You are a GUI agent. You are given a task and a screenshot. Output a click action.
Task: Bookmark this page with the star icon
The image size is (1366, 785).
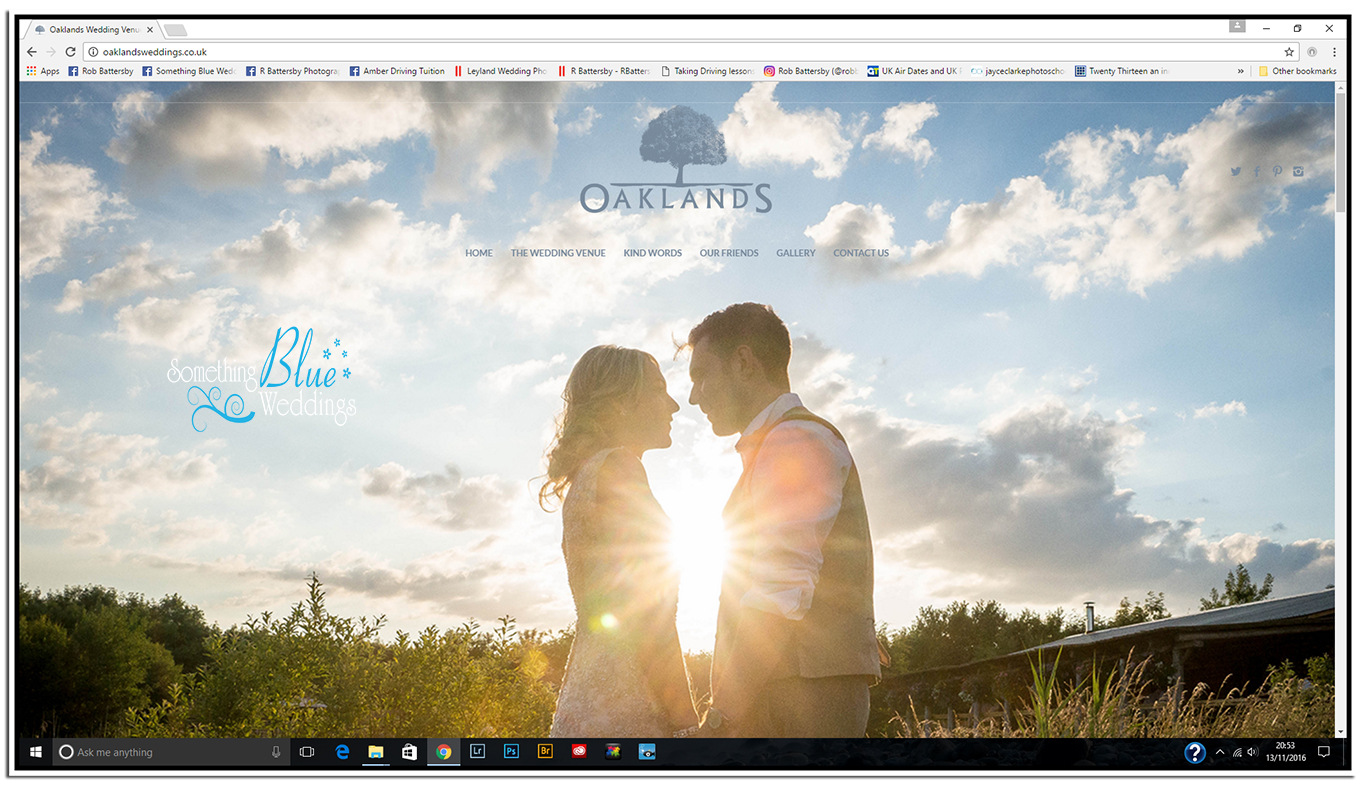coord(1289,52)
